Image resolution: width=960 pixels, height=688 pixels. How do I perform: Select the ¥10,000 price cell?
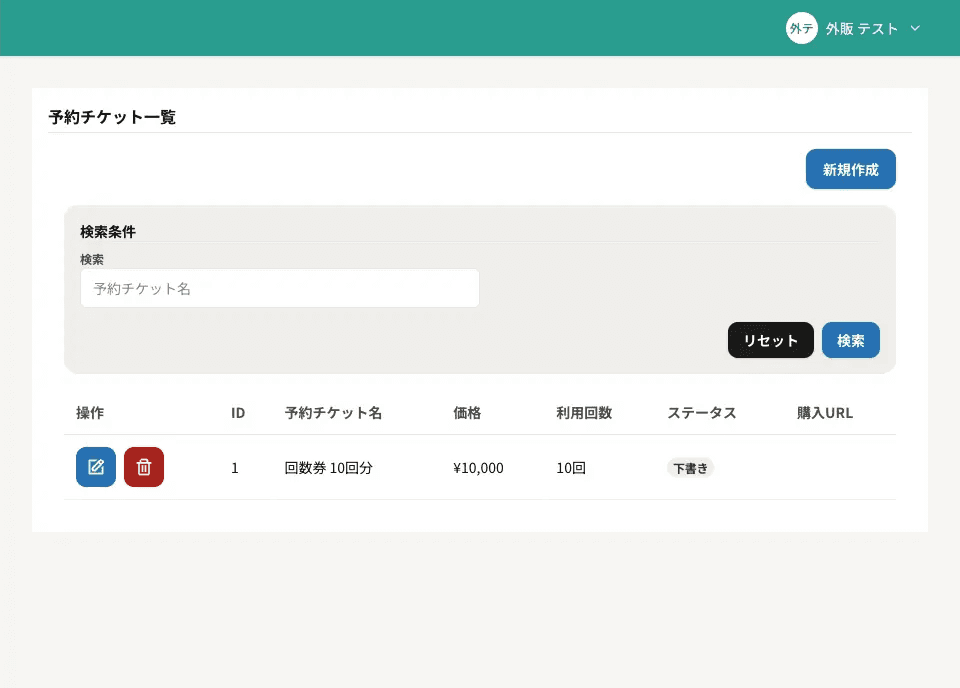coord(478,468)
